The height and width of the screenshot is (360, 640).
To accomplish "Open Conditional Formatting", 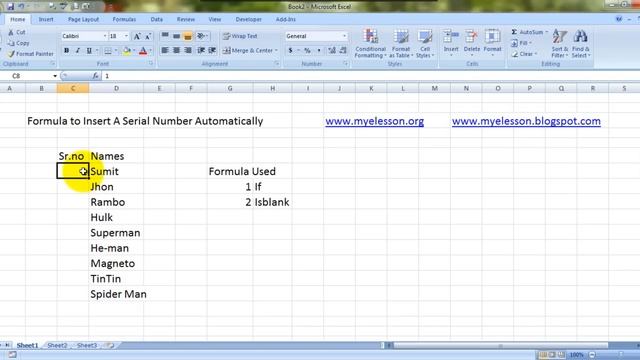I will point(371,43).
